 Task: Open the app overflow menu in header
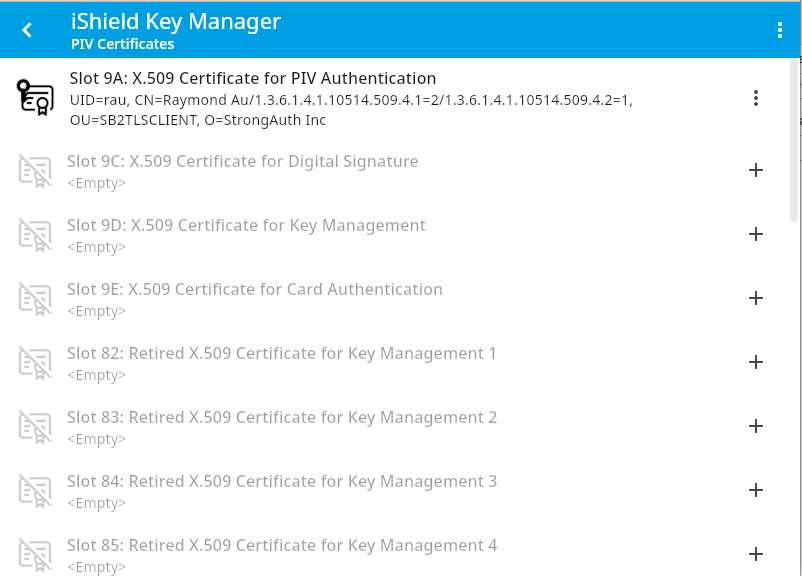tap(780, 30)
